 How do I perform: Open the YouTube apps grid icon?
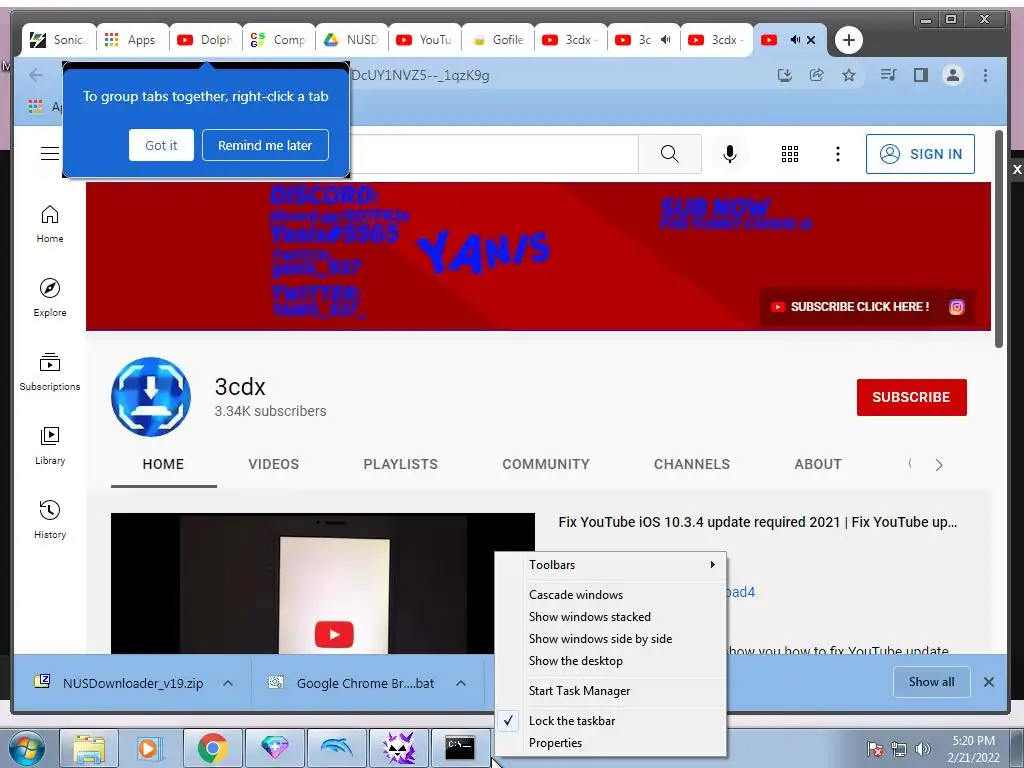(790, 154)
